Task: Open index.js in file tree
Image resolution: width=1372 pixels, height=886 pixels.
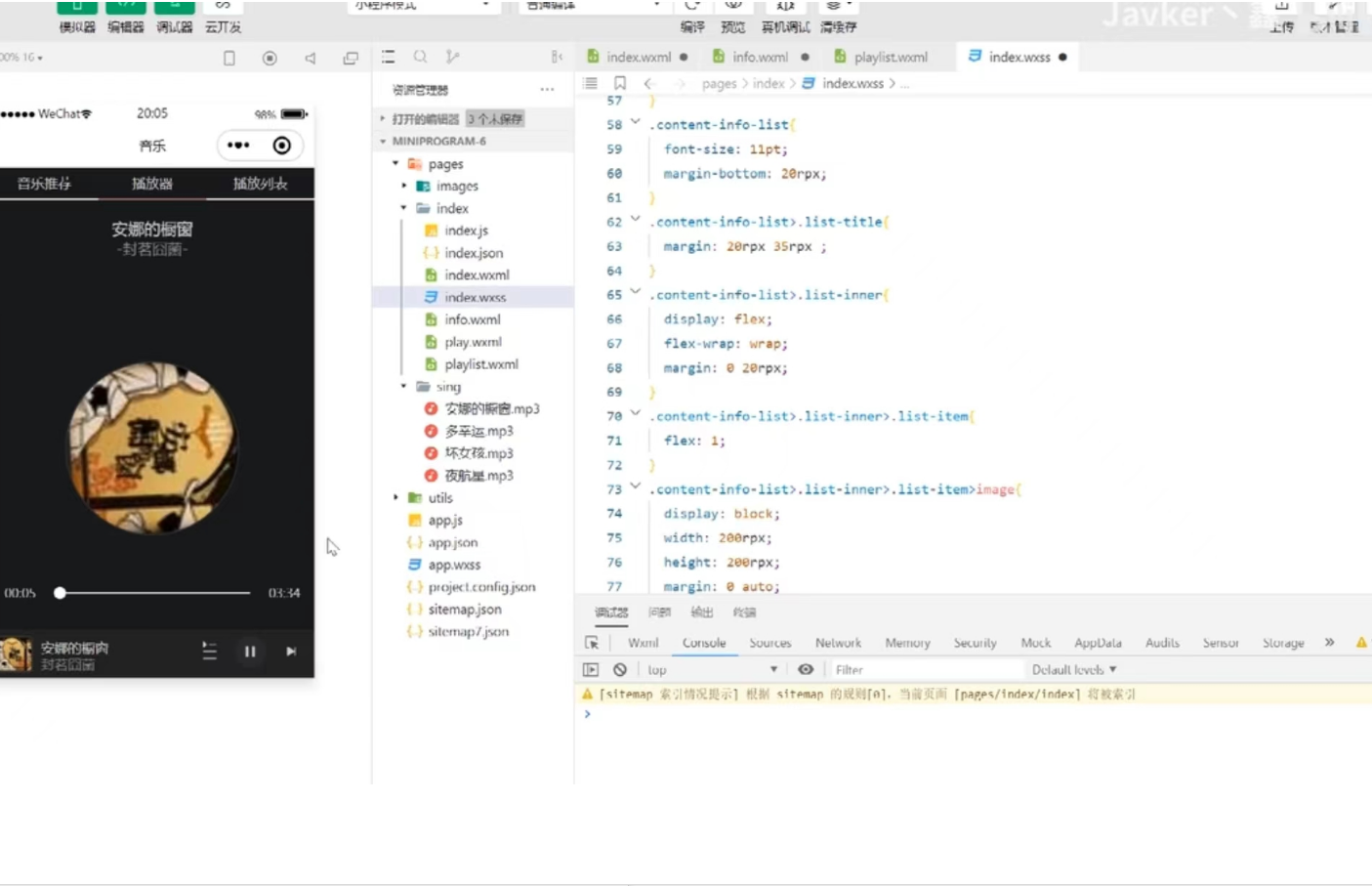Action: coord(466,231)
